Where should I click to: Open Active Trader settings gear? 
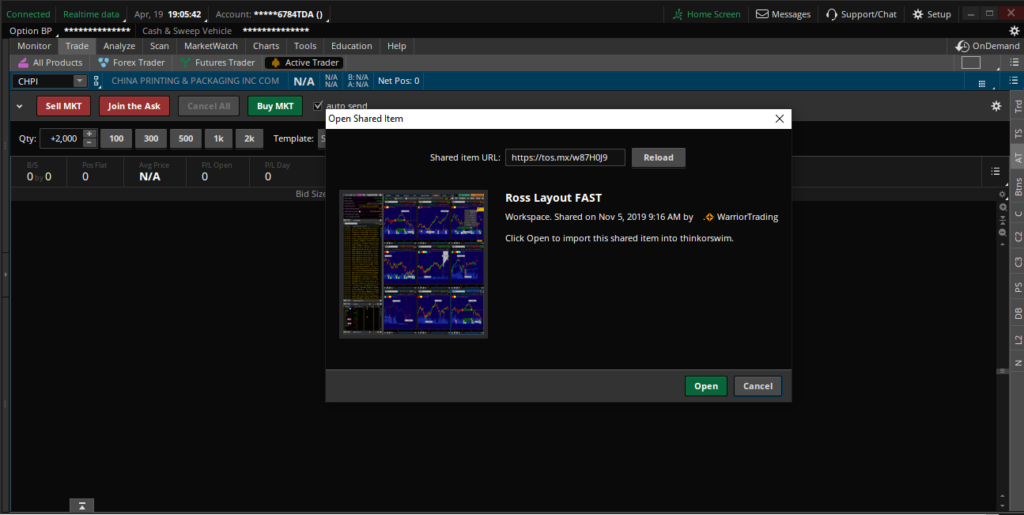(996, 106)
